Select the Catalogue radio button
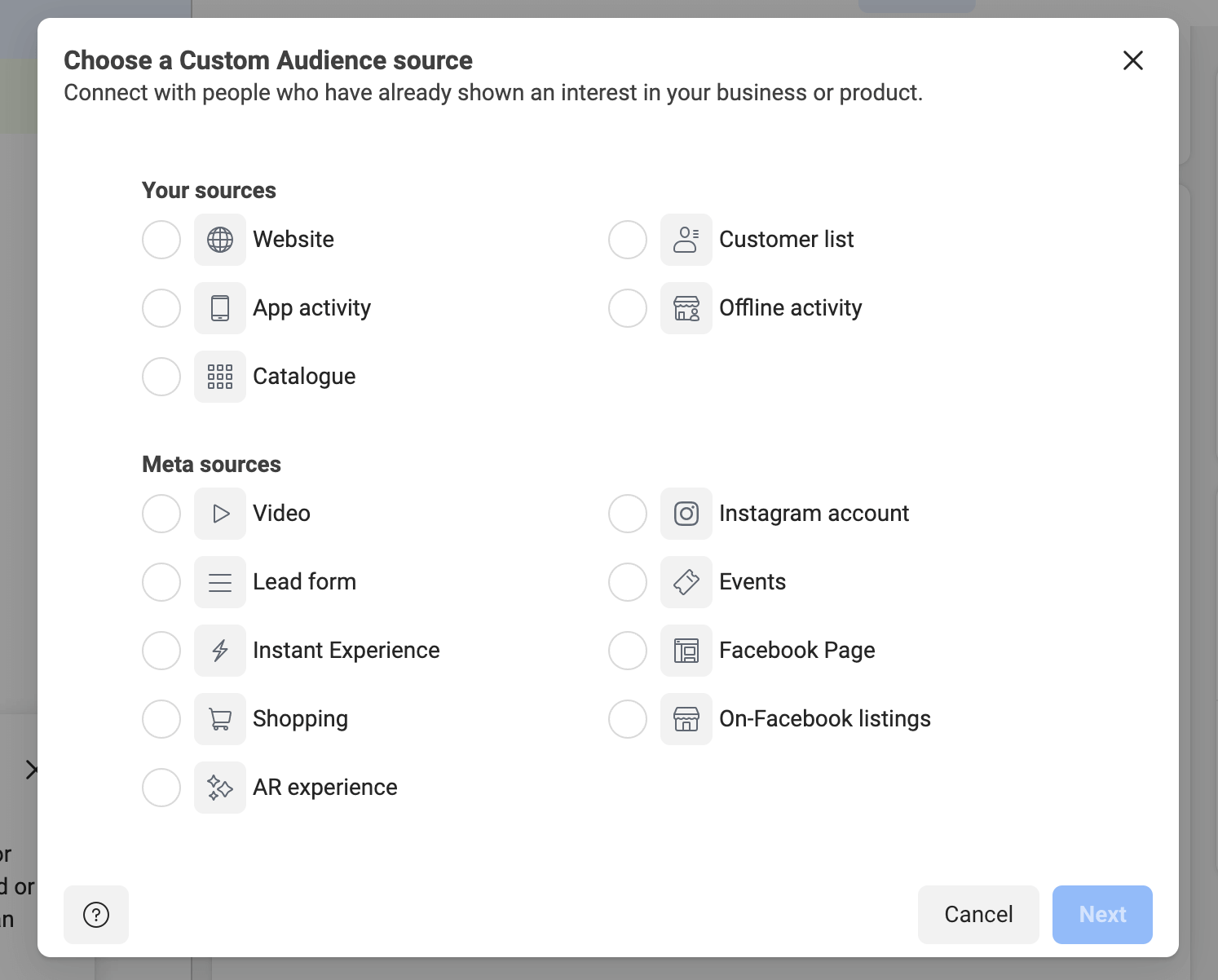This screenshot has width=1218, height=980. (161, 376)
